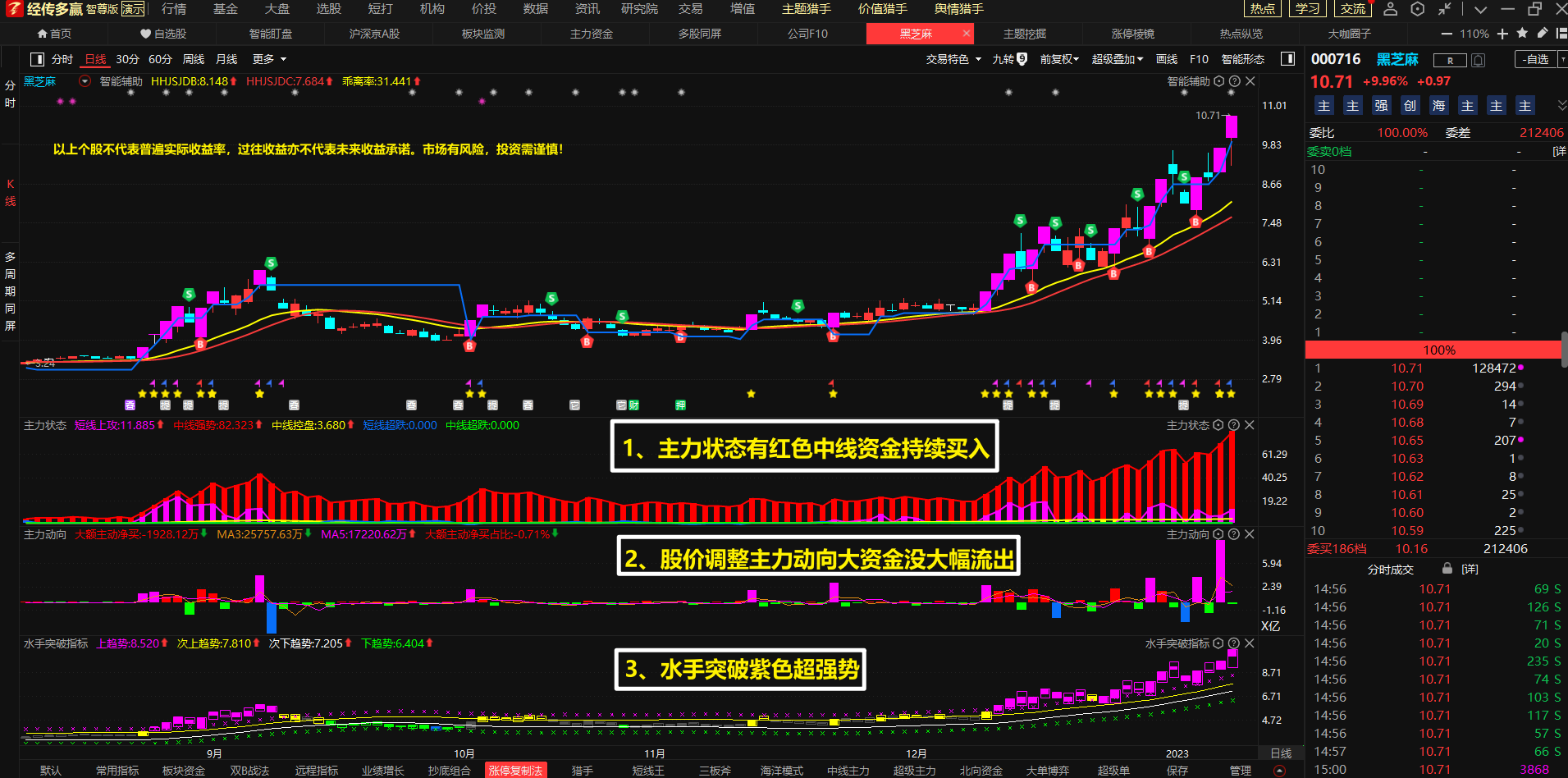Select the 涨停复制法 indicator template at bottom

(515, 771)
